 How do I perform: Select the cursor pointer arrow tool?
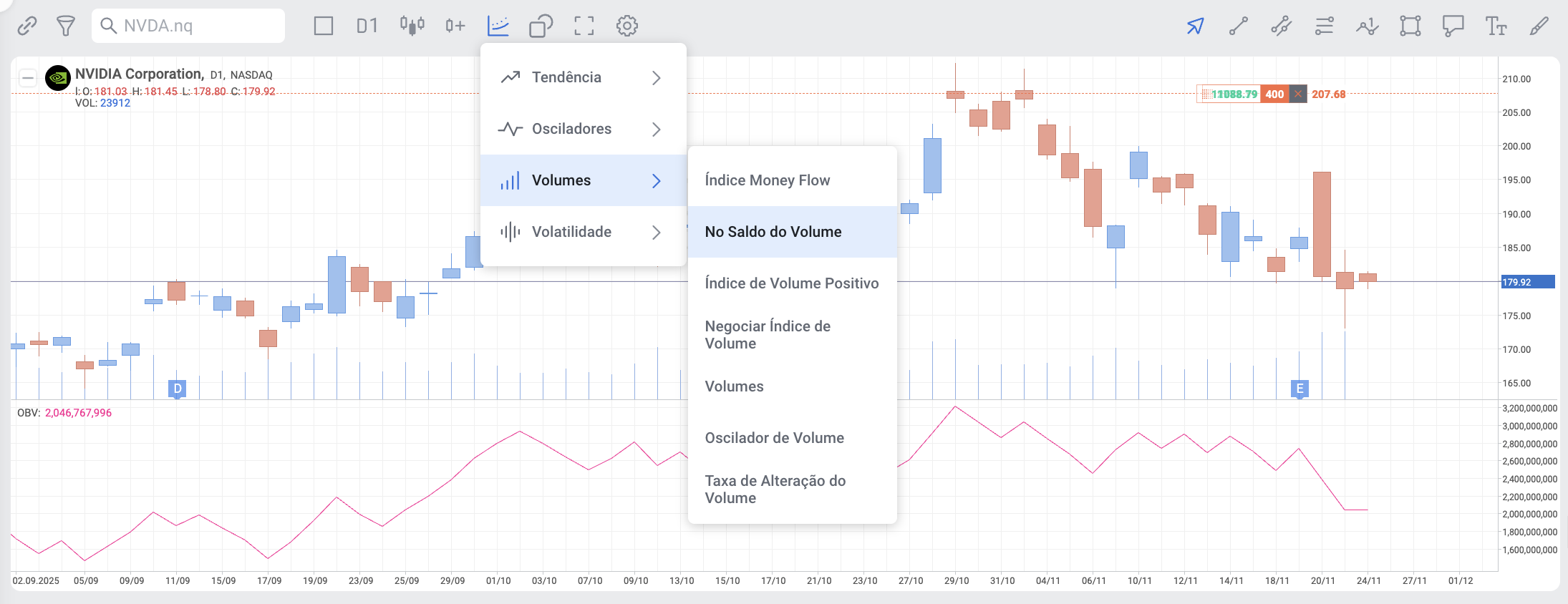click(1195, 26)
